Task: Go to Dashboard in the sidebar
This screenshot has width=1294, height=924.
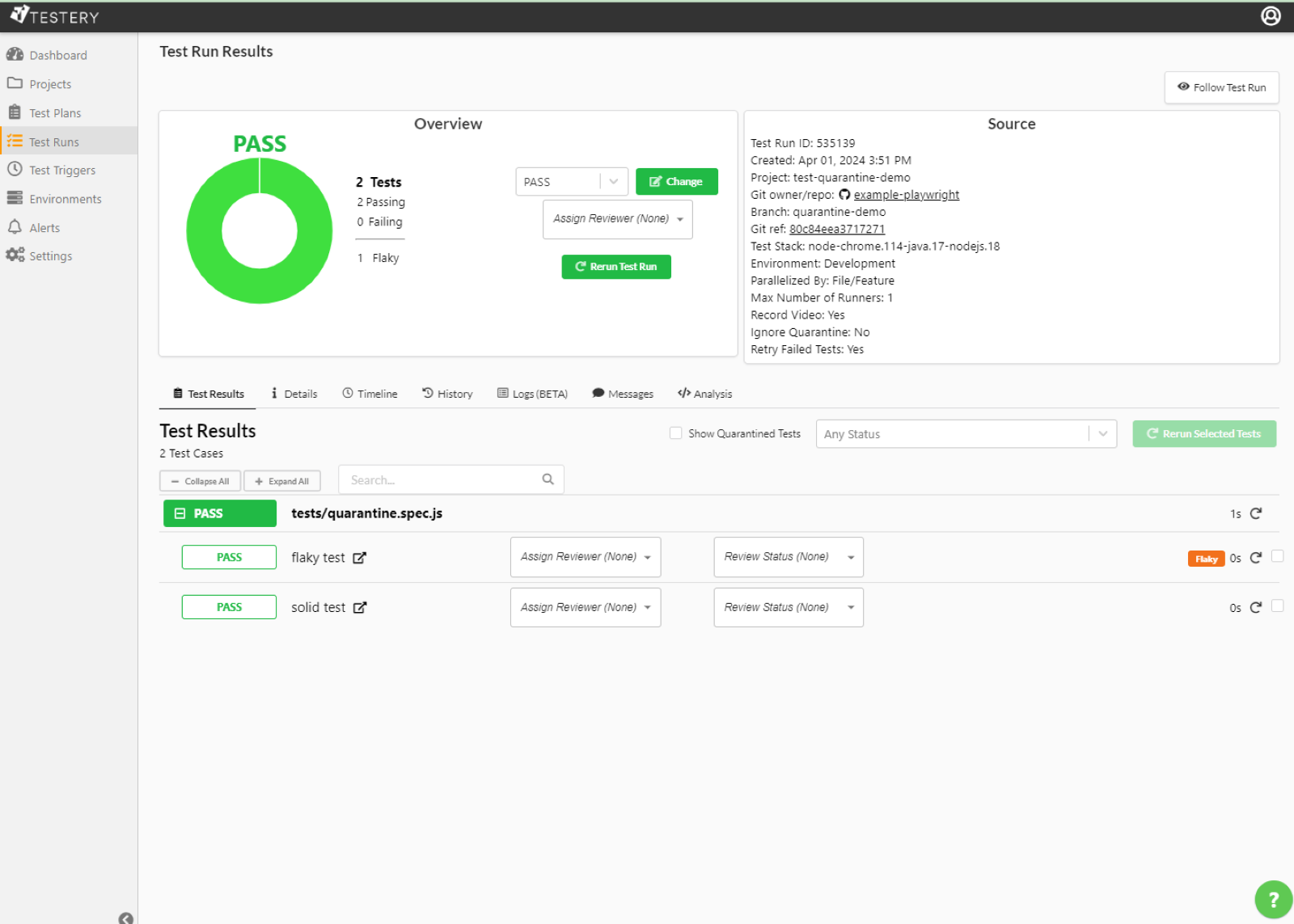Action: pos(58,55)
